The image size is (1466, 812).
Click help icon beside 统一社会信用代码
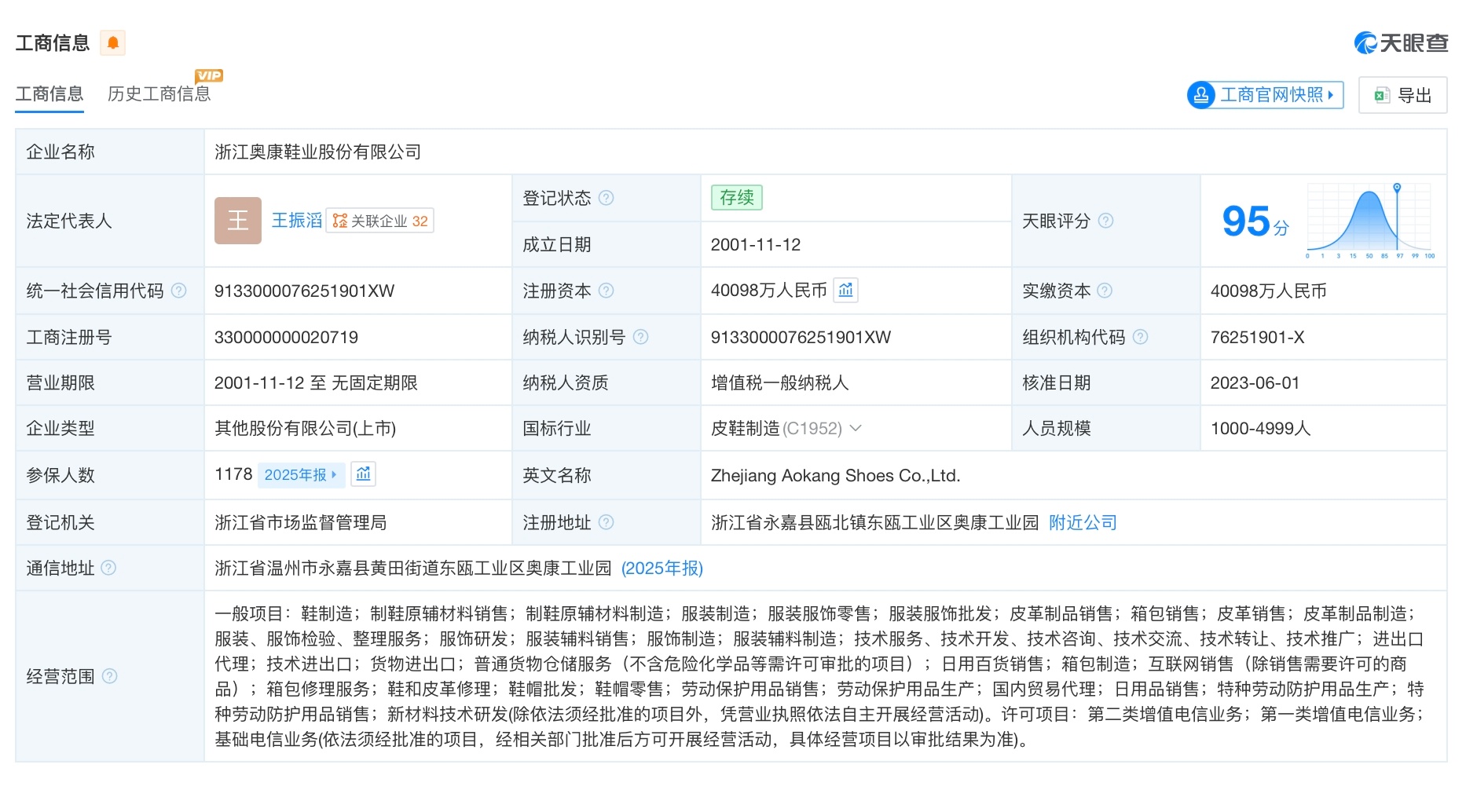tap(179, 291)
